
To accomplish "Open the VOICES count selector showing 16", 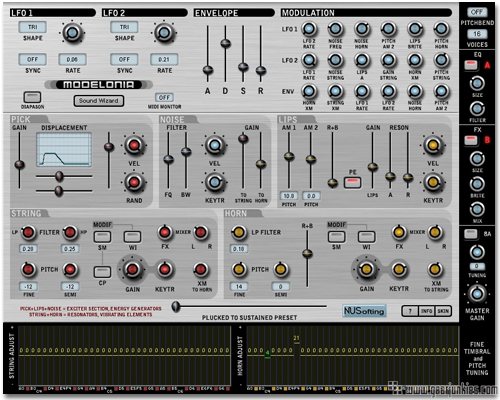I will (x=477, y=34).
